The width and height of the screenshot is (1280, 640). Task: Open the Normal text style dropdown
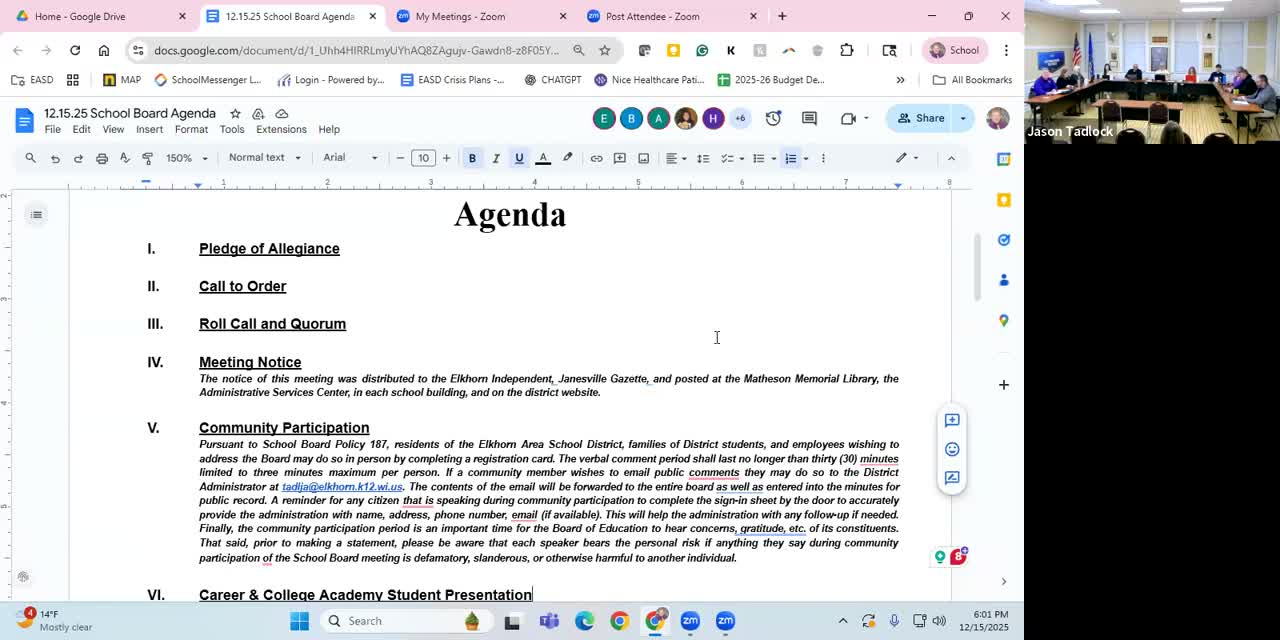265,158
